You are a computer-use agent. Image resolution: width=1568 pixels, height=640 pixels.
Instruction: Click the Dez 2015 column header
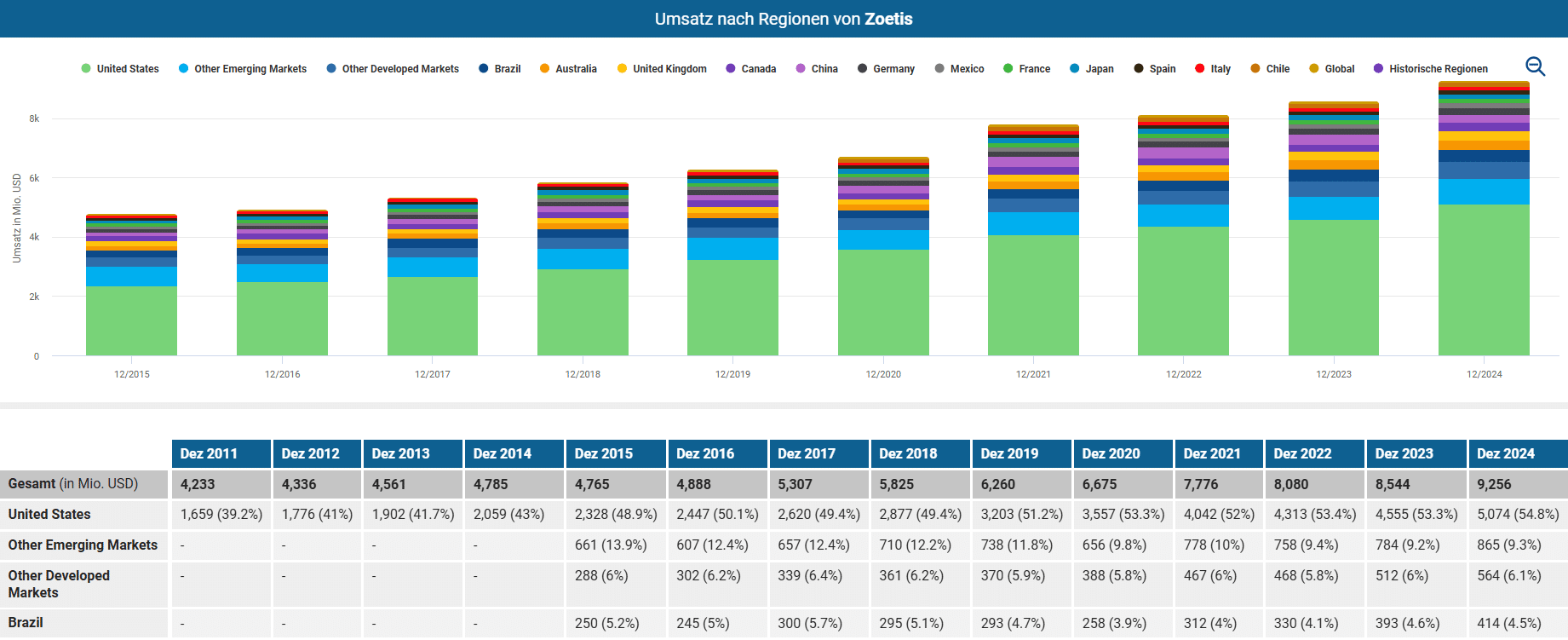pyautogui.click(x=616, y=453)
